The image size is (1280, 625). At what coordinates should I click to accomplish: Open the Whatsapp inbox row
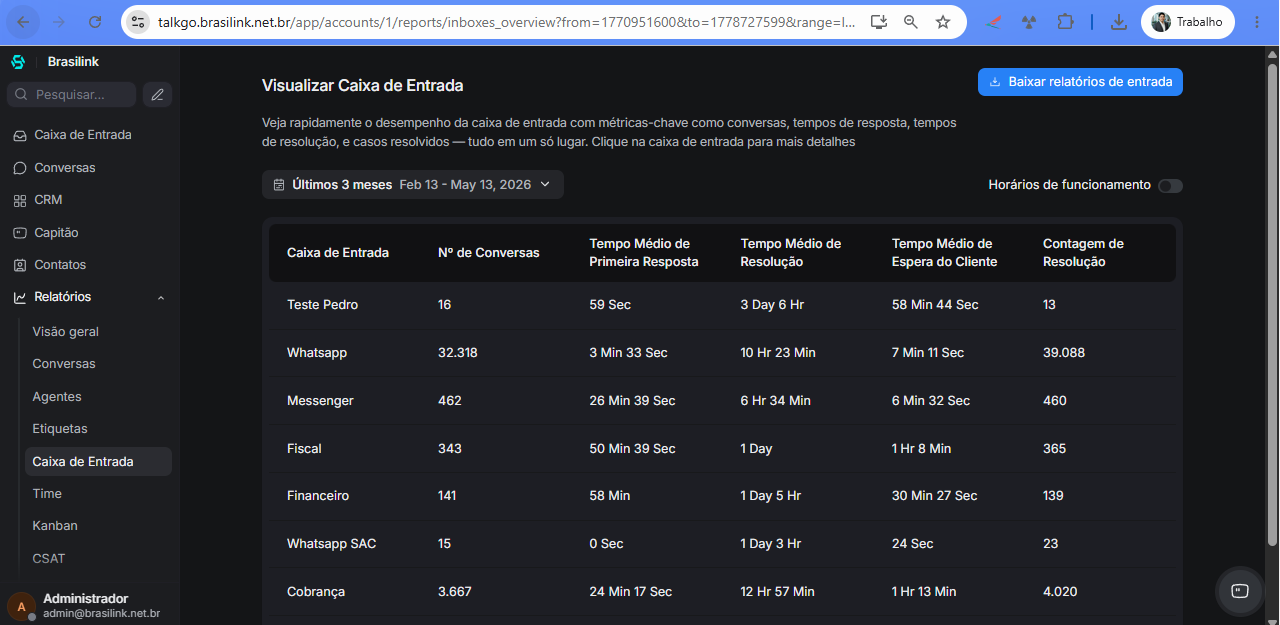(722, 353)
